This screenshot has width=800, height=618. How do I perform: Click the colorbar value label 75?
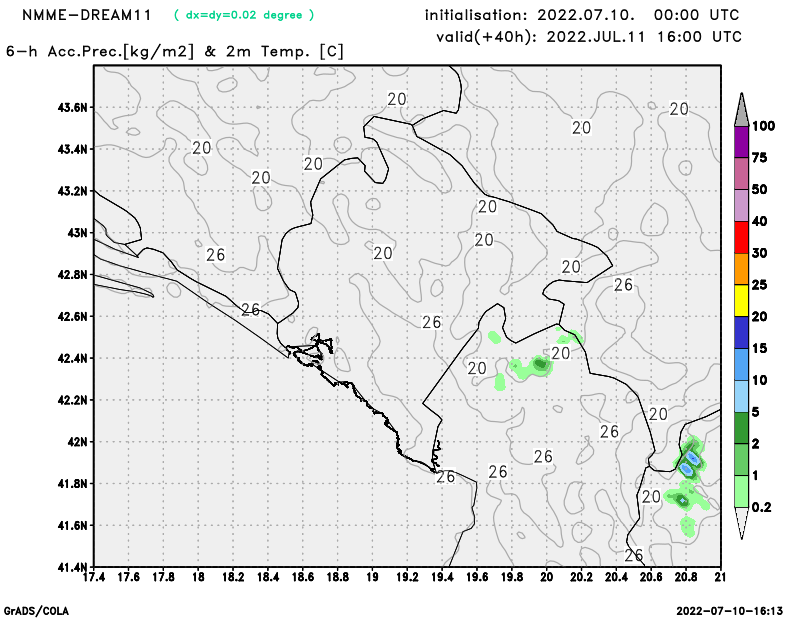point(760,158)
